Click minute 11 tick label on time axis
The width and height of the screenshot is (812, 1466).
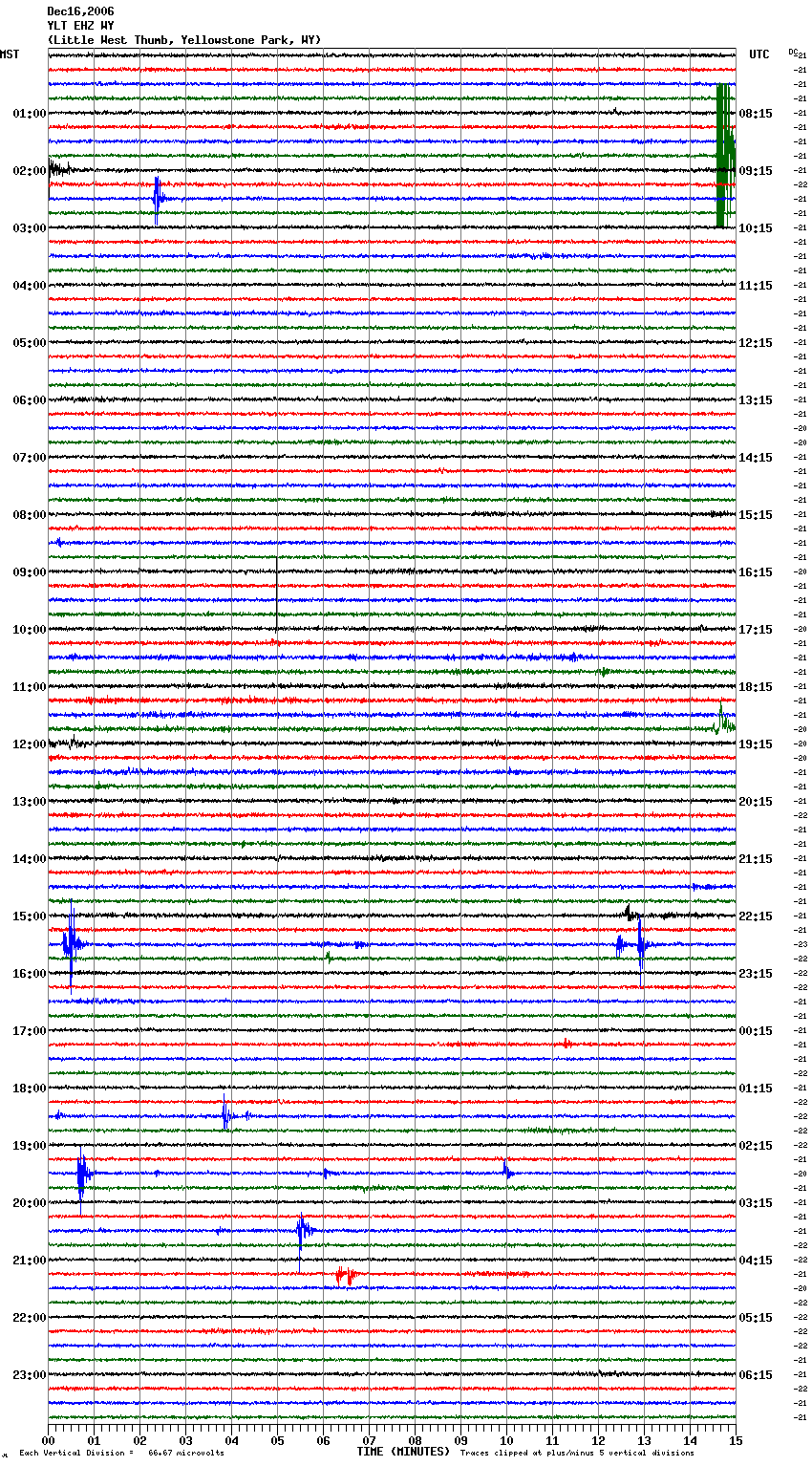click(x=552, y=1440)
